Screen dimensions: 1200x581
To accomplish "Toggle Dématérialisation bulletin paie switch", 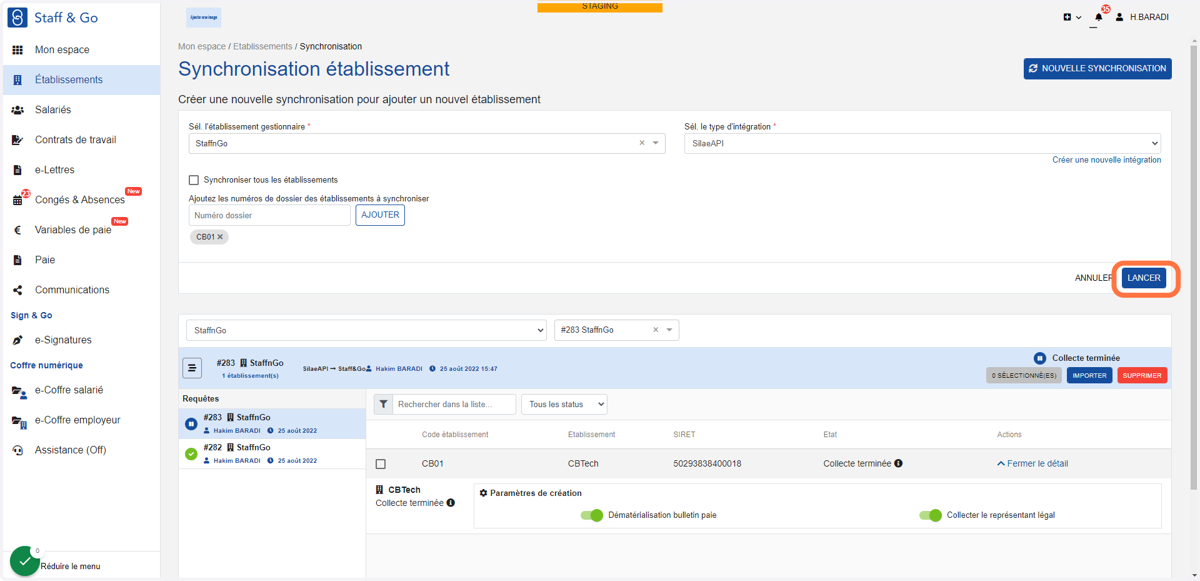I will click(592, 515).
